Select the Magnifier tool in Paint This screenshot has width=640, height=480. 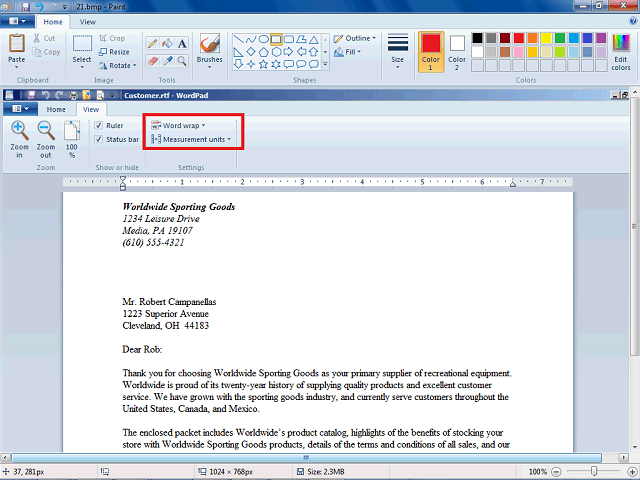[x=182, y=61]
